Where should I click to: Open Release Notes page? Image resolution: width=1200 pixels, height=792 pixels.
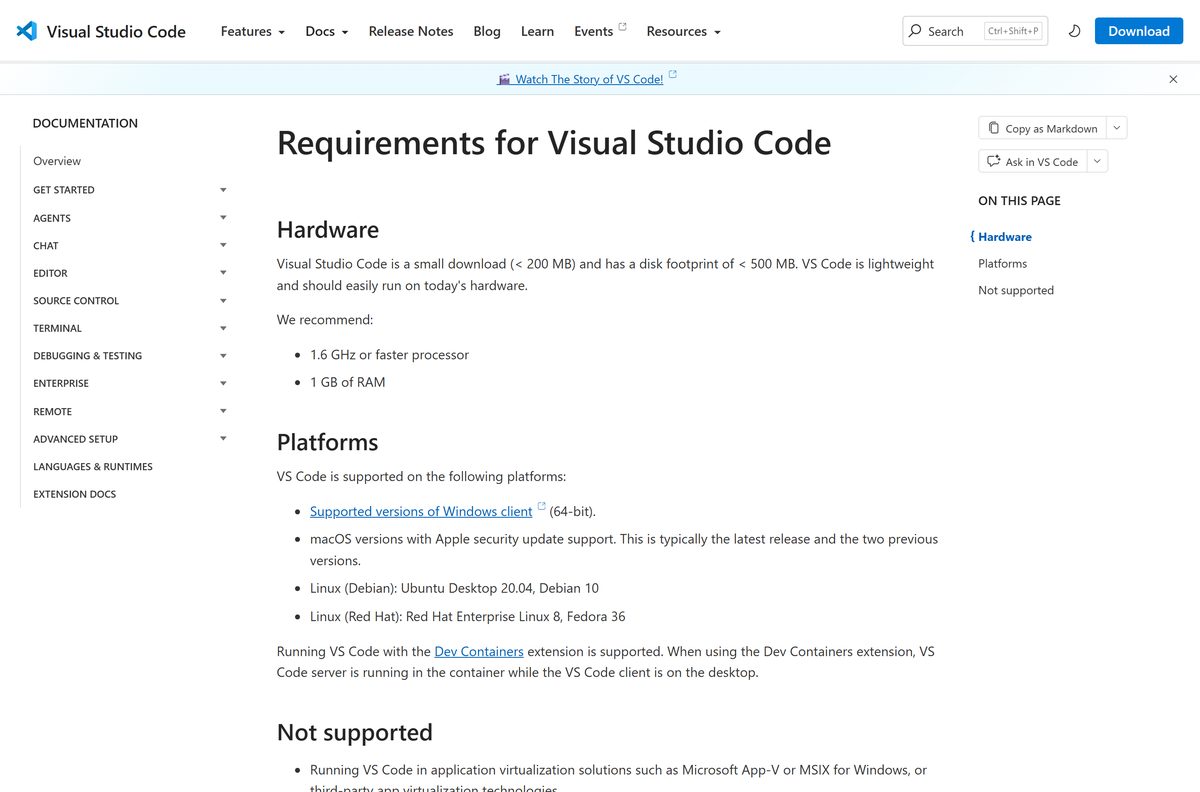[411, 31]
